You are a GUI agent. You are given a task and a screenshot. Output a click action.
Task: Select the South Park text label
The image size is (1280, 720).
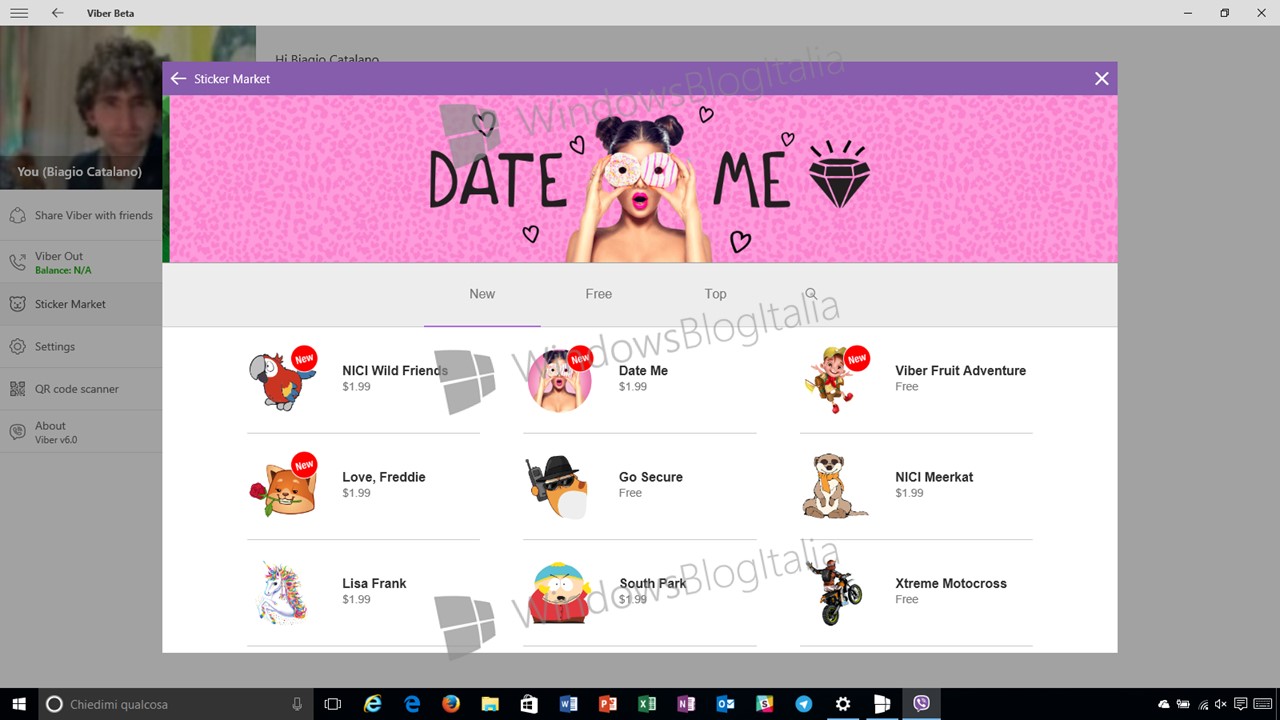(x=653, y=583)
